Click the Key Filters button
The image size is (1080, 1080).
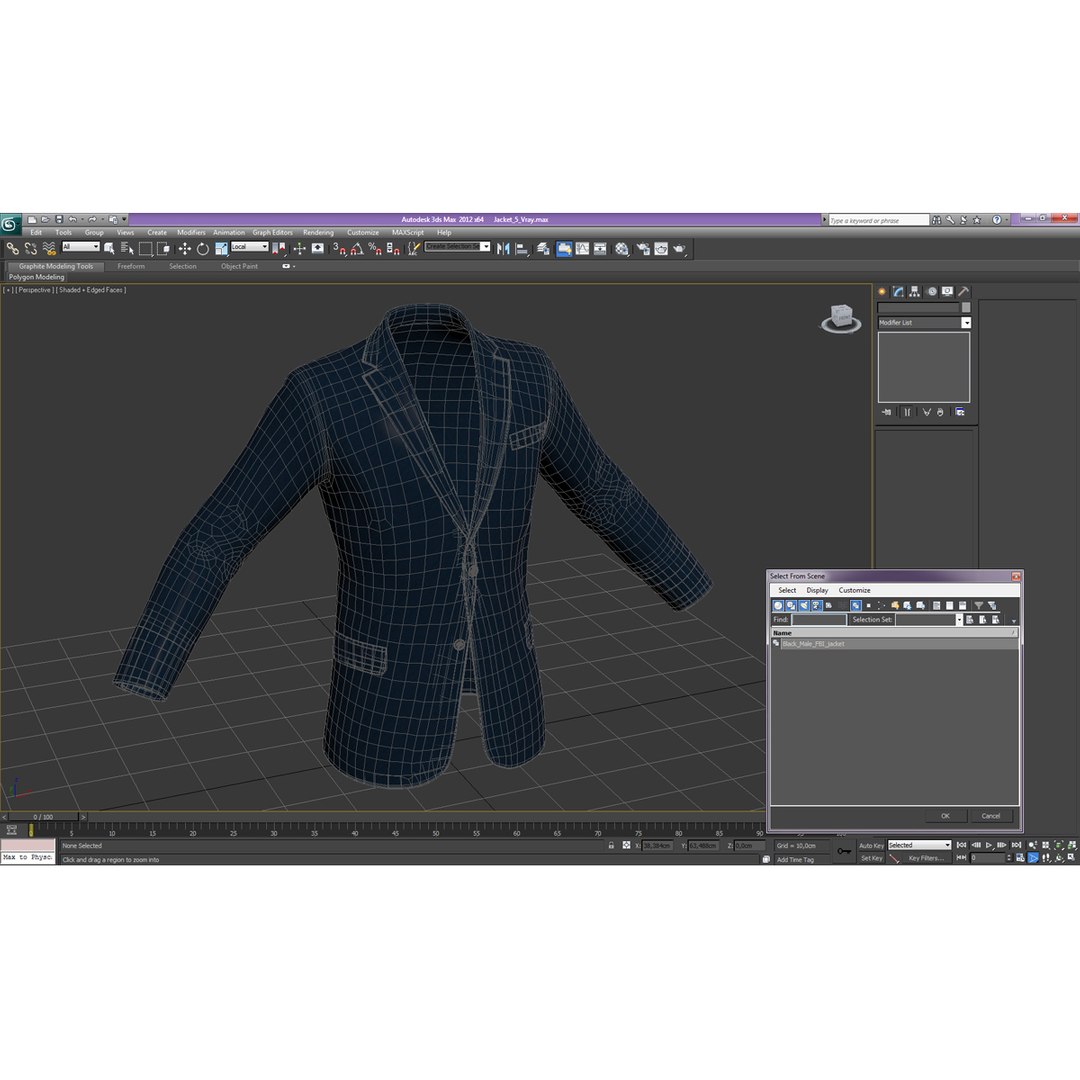click(x=926, y=858)
